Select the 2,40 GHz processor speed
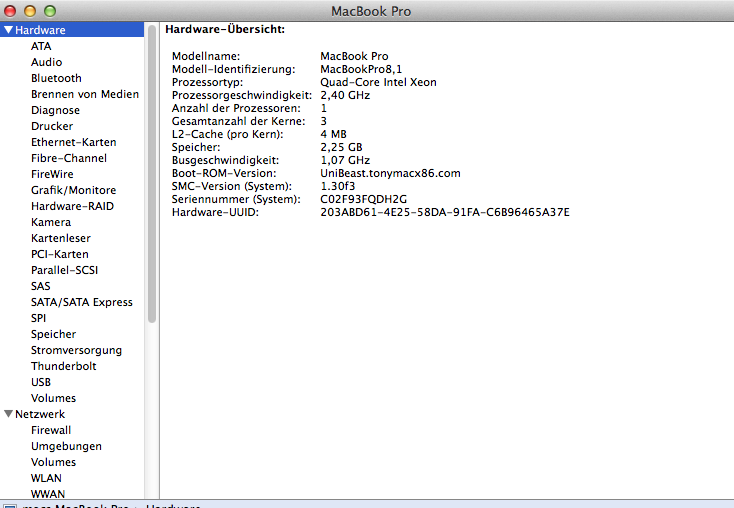 (x=345, y=96)
